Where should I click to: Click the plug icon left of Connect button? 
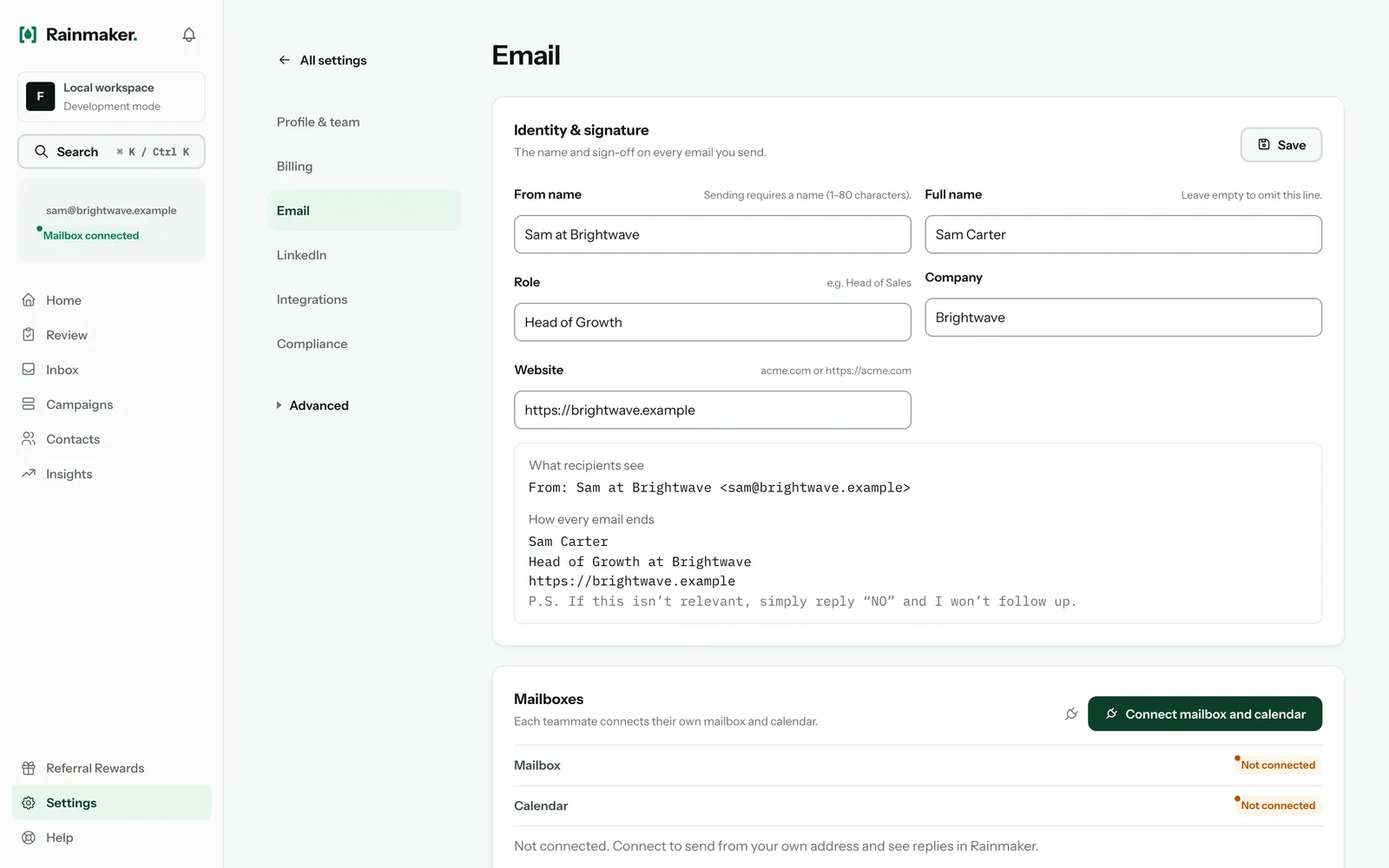click(x=1071, y=713)
